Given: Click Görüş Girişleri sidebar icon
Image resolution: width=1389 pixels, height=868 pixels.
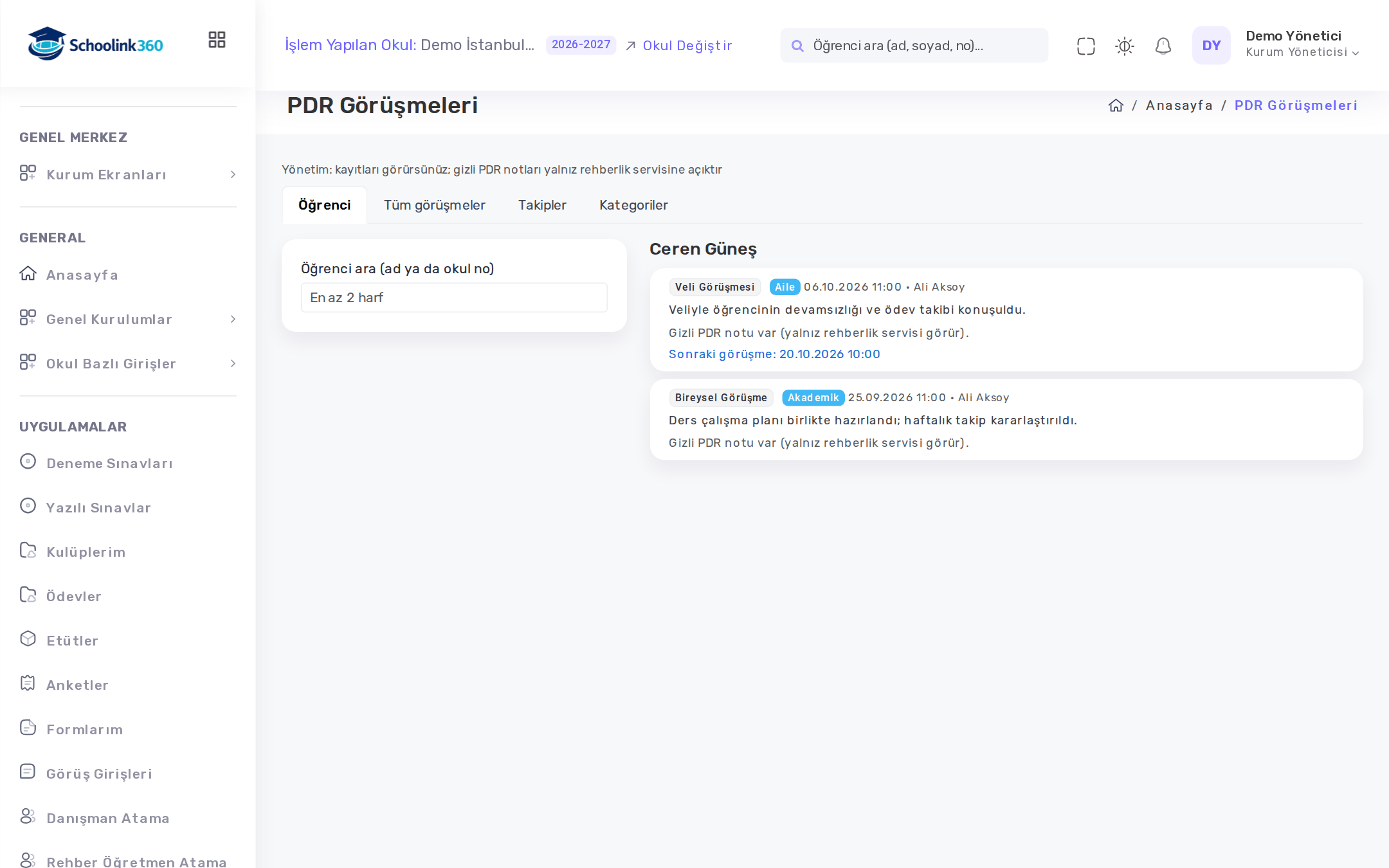Looking at the screenshot, I should [x=28, y=772].
